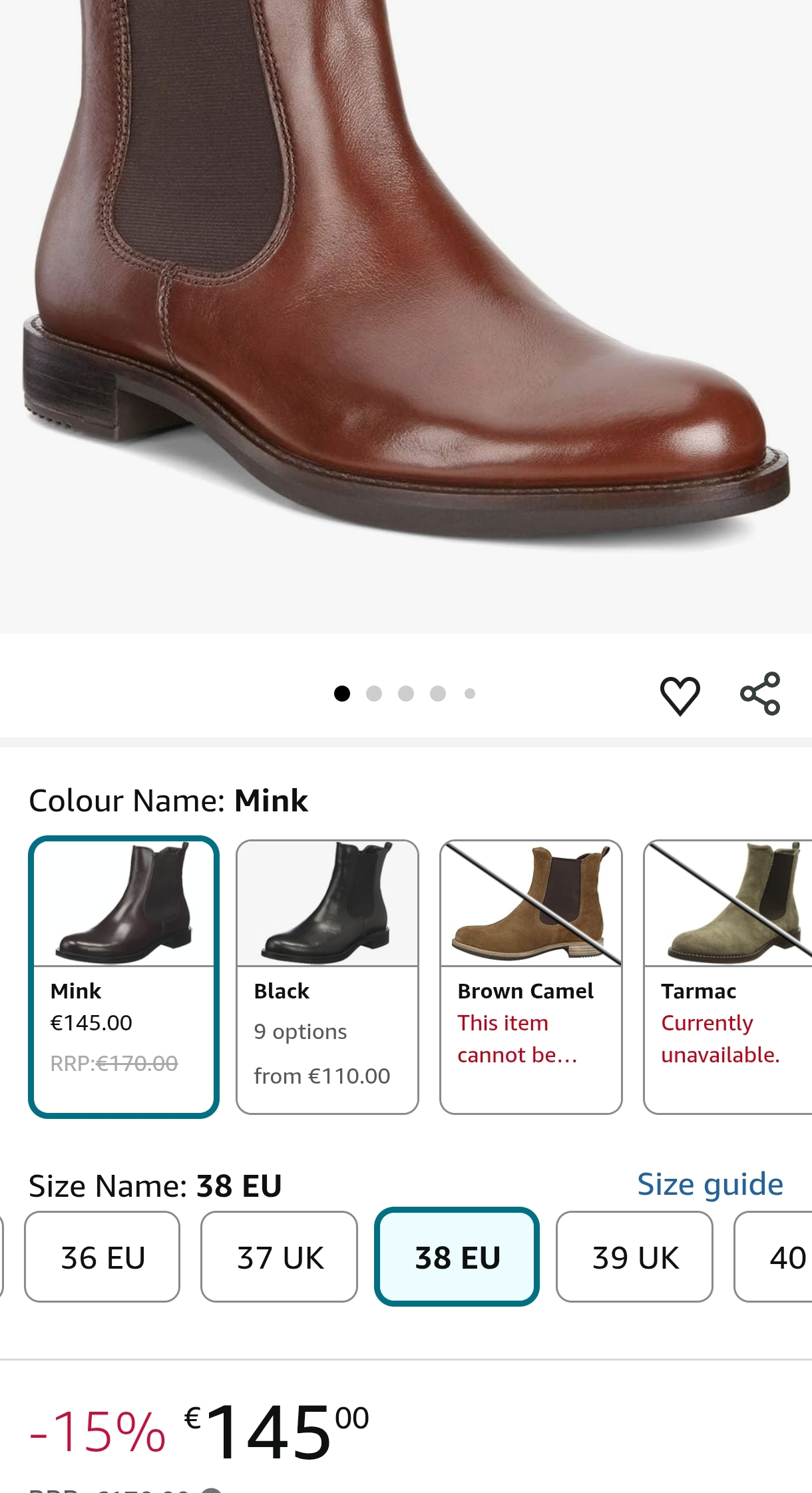Switch to size 39 UK
This screenshot has width=812, height=1493.
click(635, 1257)
